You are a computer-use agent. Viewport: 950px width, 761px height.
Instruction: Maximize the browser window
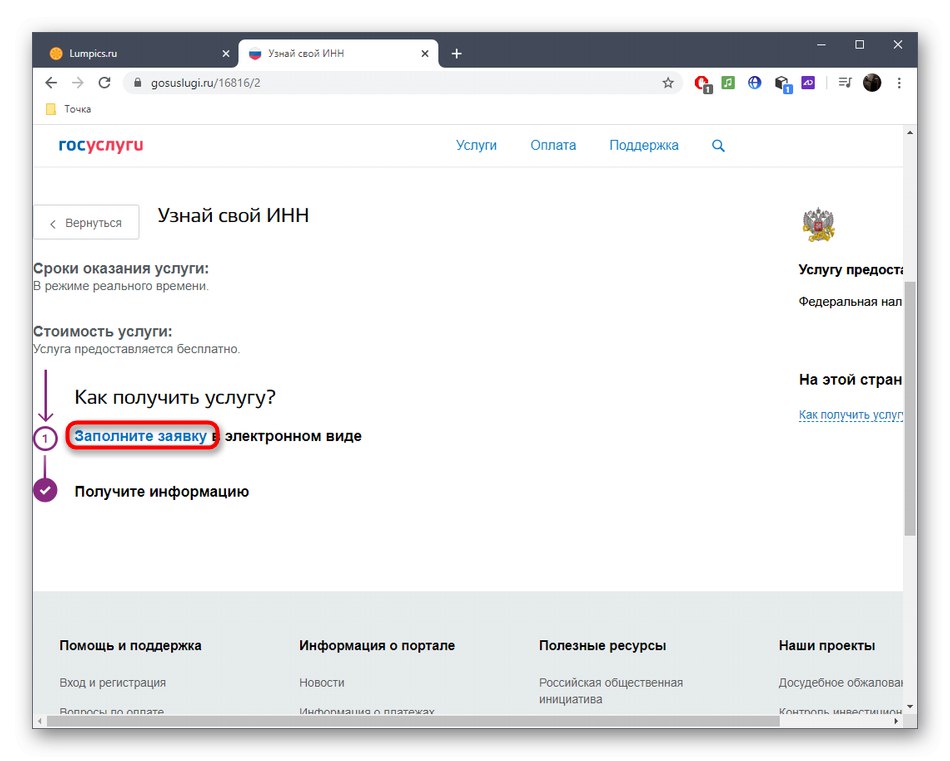pyautogui.click(x=859, y=45)
